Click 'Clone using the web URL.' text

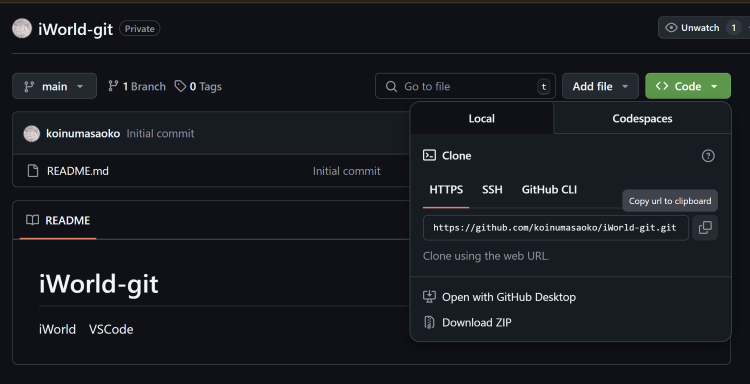point(486,256)
